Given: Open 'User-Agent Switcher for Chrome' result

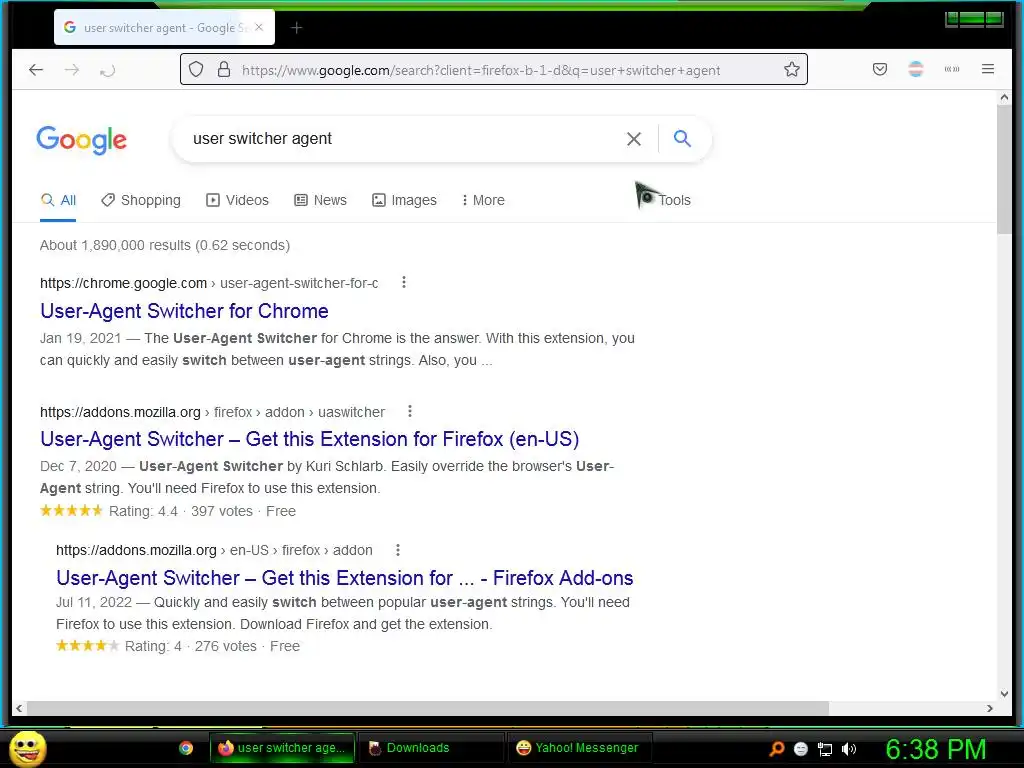Looking at the screenshot, I should click(184, 311).
